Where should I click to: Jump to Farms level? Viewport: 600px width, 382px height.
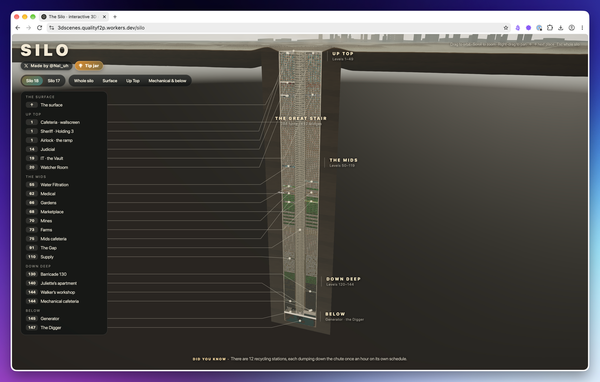[x=64, y=230]
